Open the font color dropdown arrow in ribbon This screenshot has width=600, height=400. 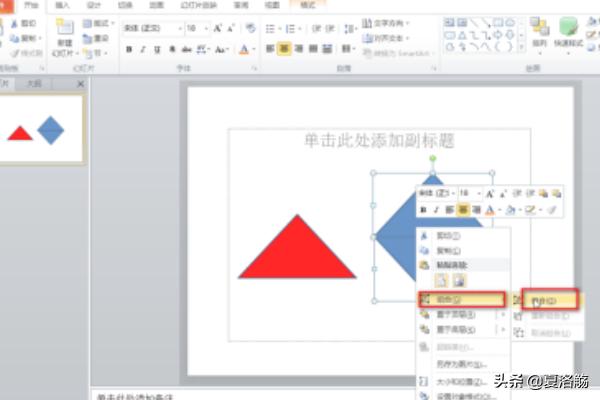(254, 49)
